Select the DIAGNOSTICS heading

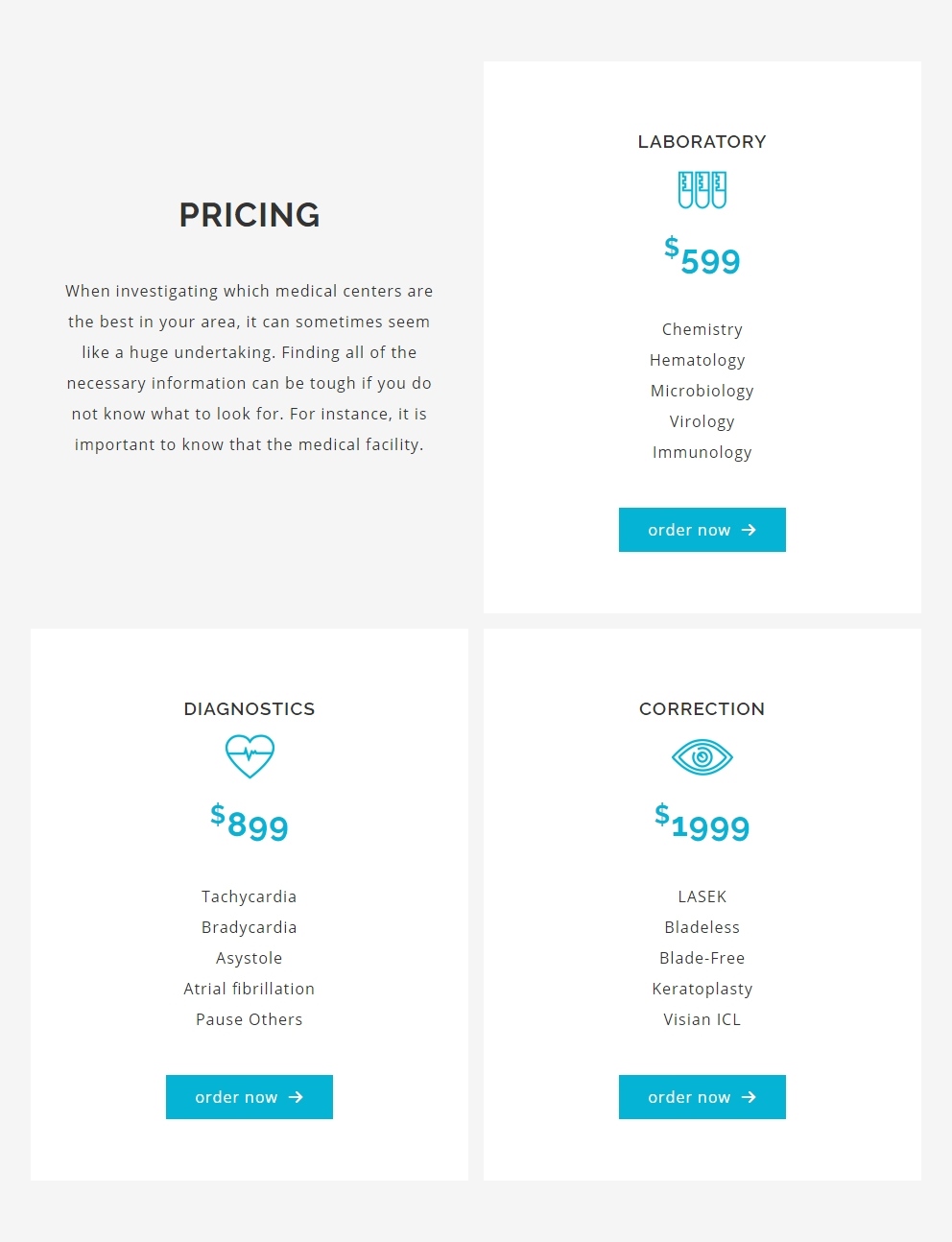pos(250,709)
